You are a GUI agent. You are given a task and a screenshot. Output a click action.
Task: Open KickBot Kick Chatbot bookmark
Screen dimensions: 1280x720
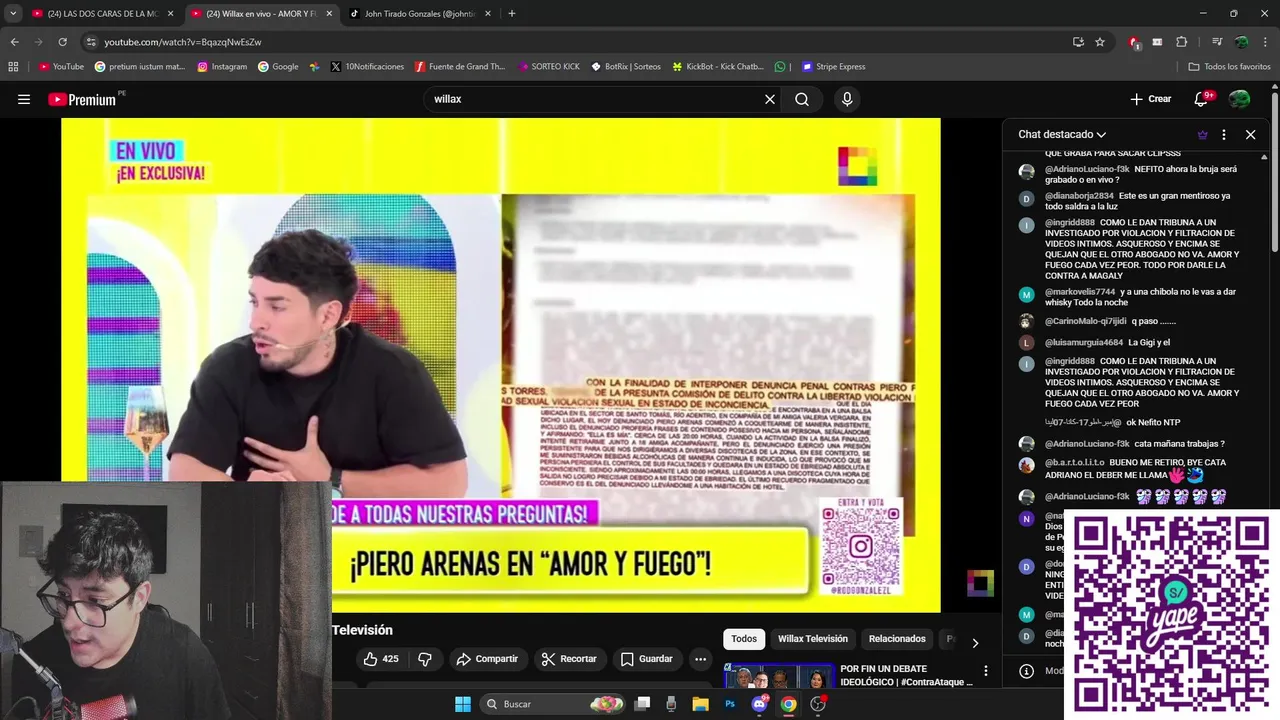(718, 67)
